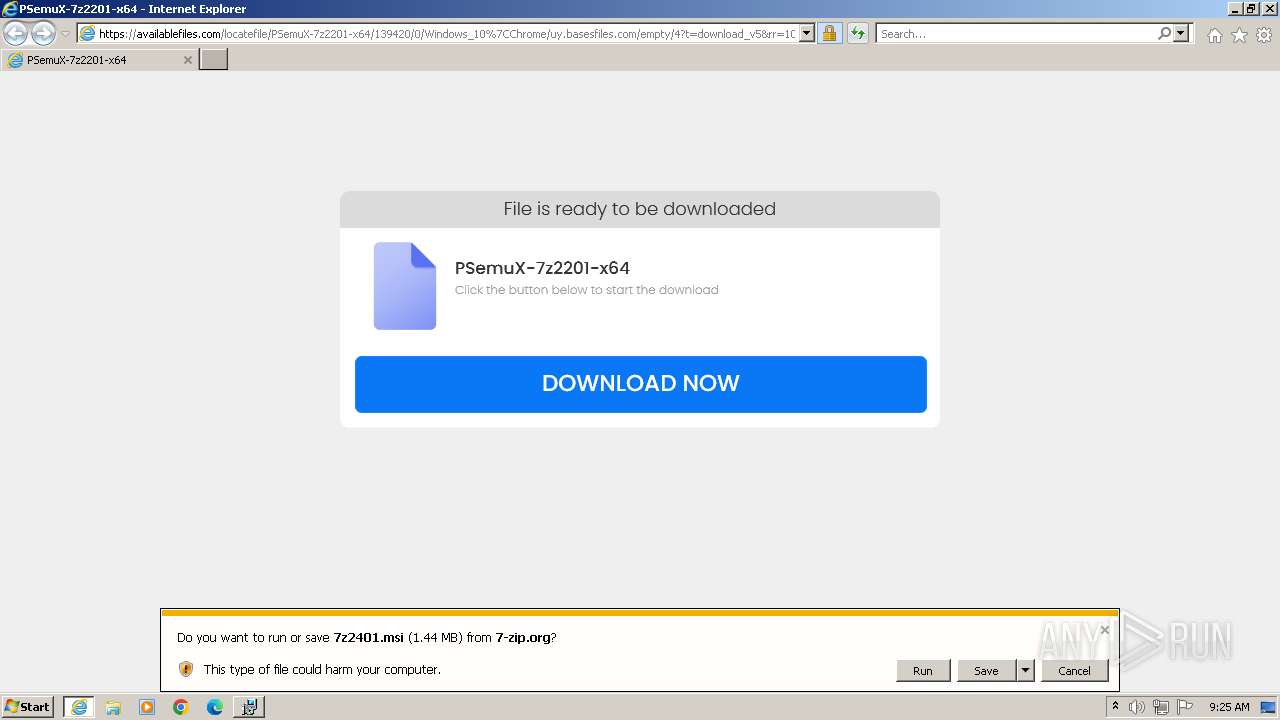Image resolution: width=1280 pixels, height=720 pixels.
Task: Open search provider dropdown arrow
Action: click(x=1181, y=34)
